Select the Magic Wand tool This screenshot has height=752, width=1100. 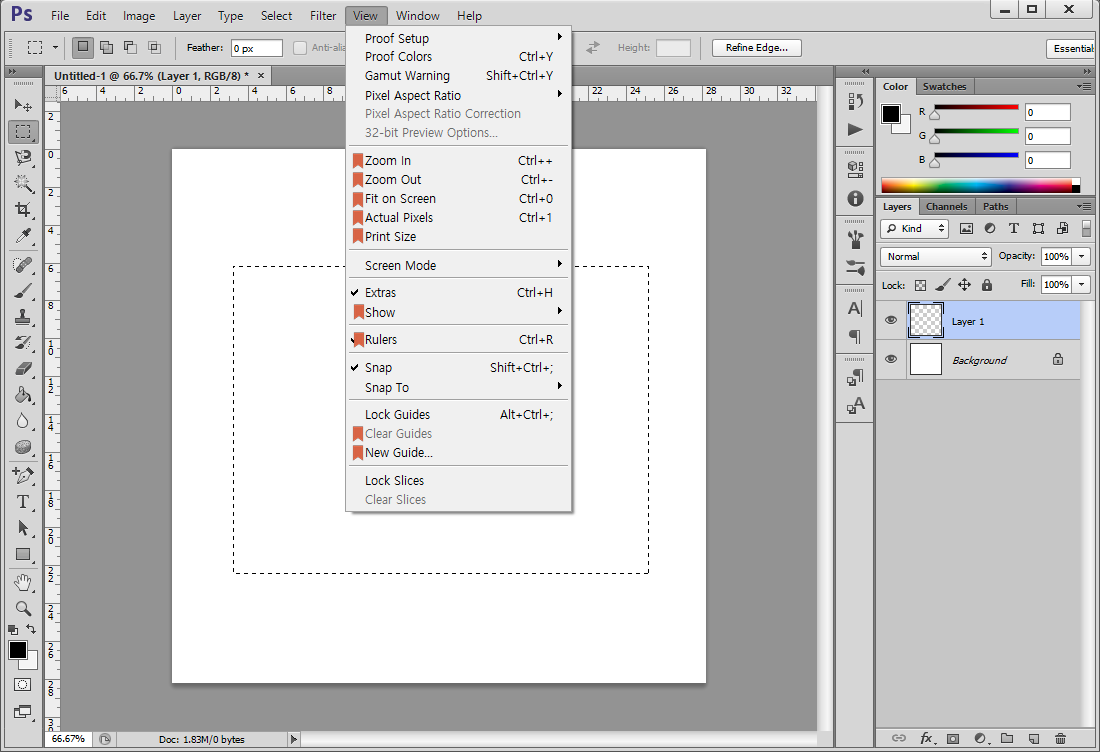click(x=23, y=184)
